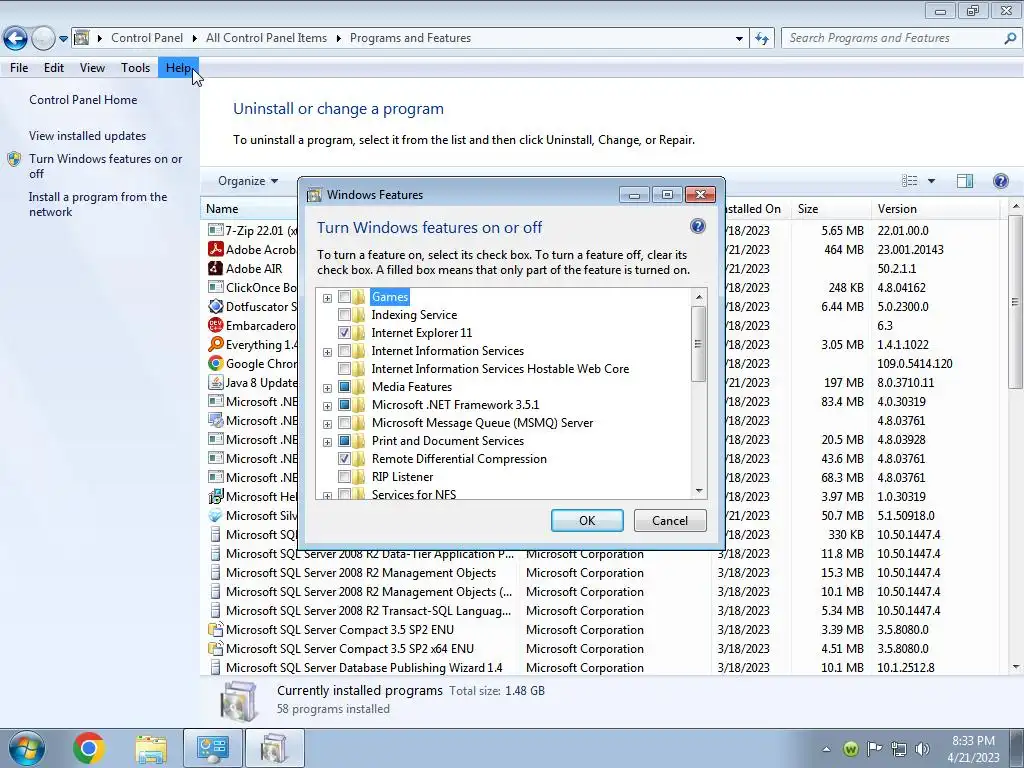Click scroll down arrow in Windows Features list
The width and height of the screenshot is (1024, 768).
coord(699,491)
